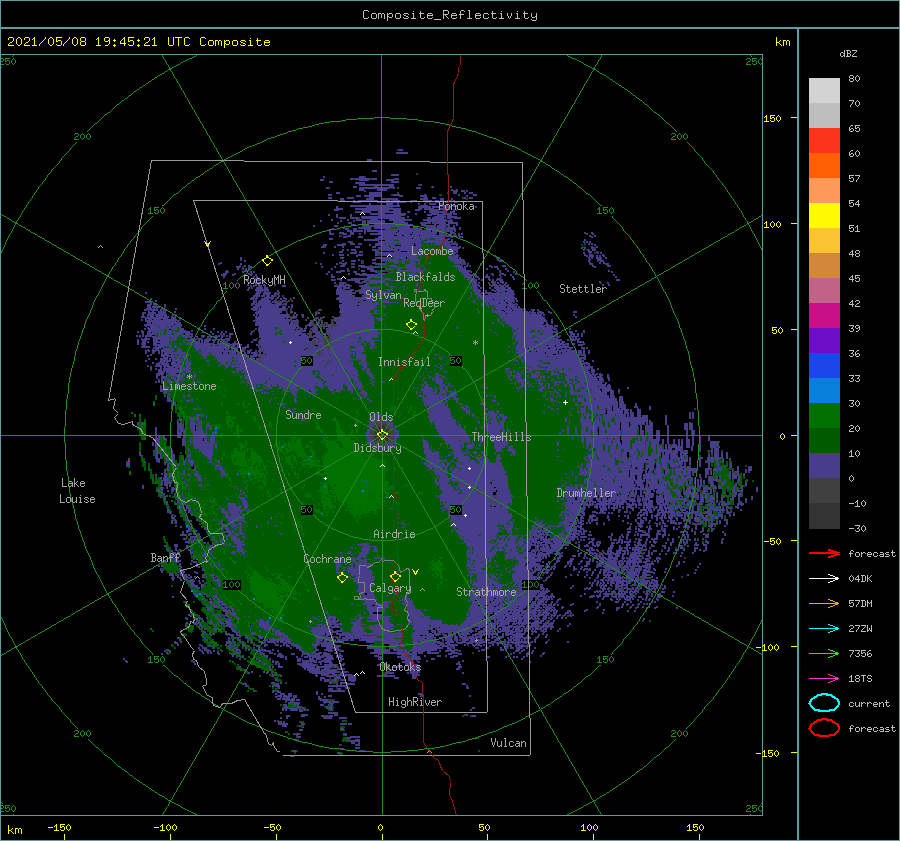Click the Ponoka city label
The image size is (900, 841).
click(457, 206)
